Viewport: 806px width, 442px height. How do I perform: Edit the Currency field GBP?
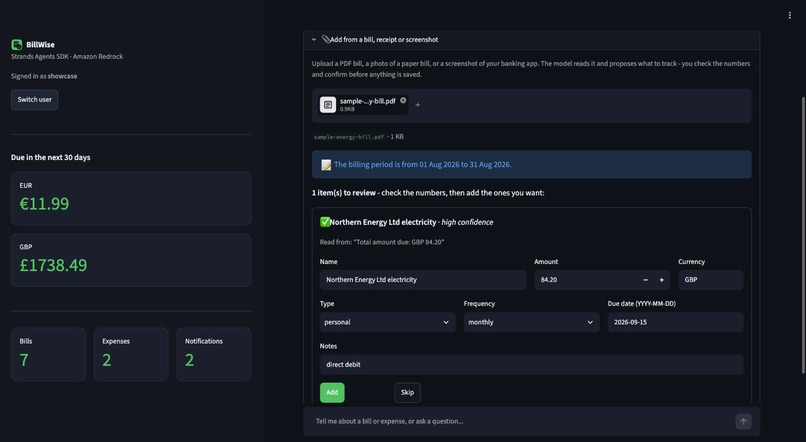710,280
